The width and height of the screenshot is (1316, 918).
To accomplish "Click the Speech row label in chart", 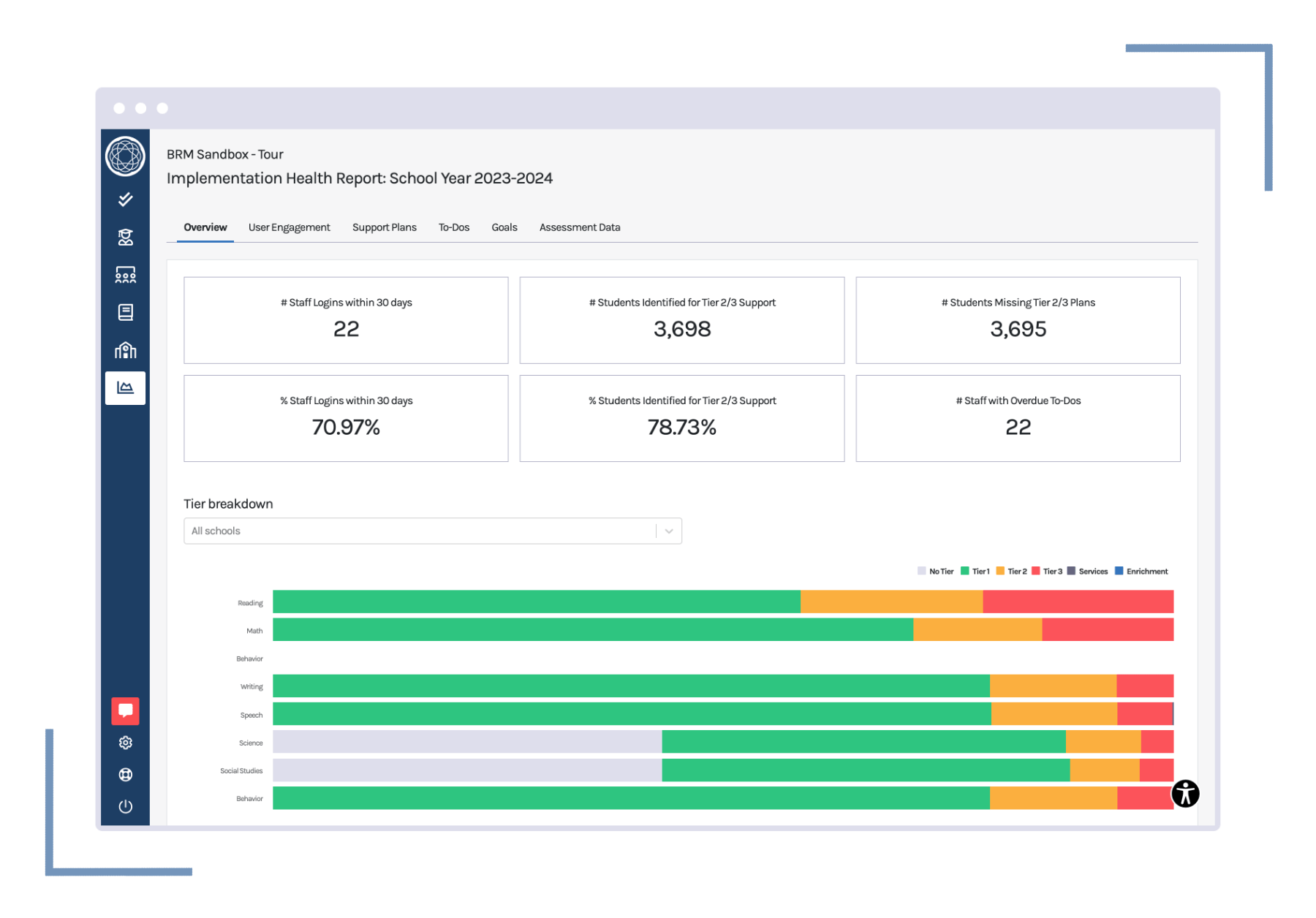I will coord(252,715).
